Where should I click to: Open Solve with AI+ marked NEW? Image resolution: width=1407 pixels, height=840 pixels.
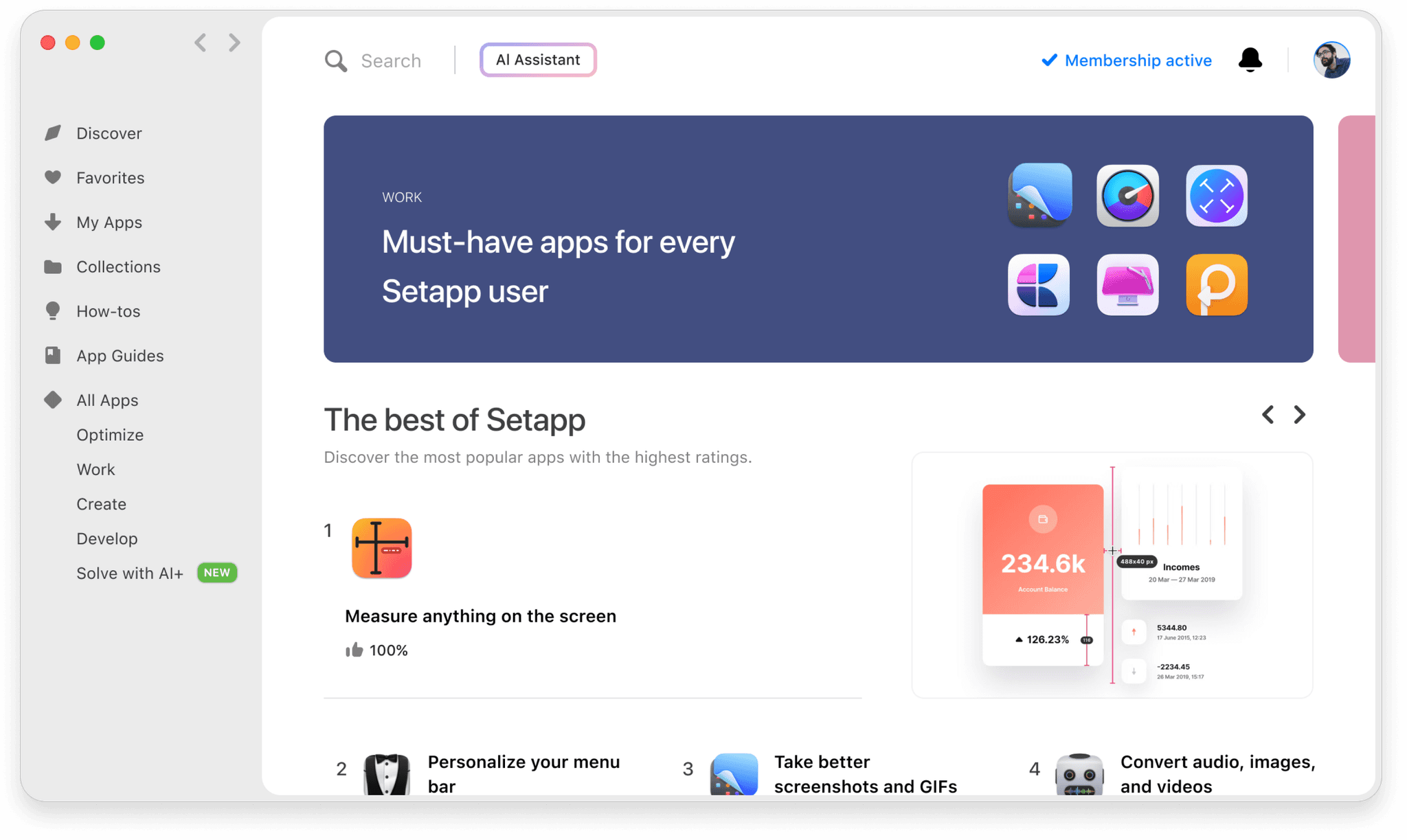tap(130, 573)
